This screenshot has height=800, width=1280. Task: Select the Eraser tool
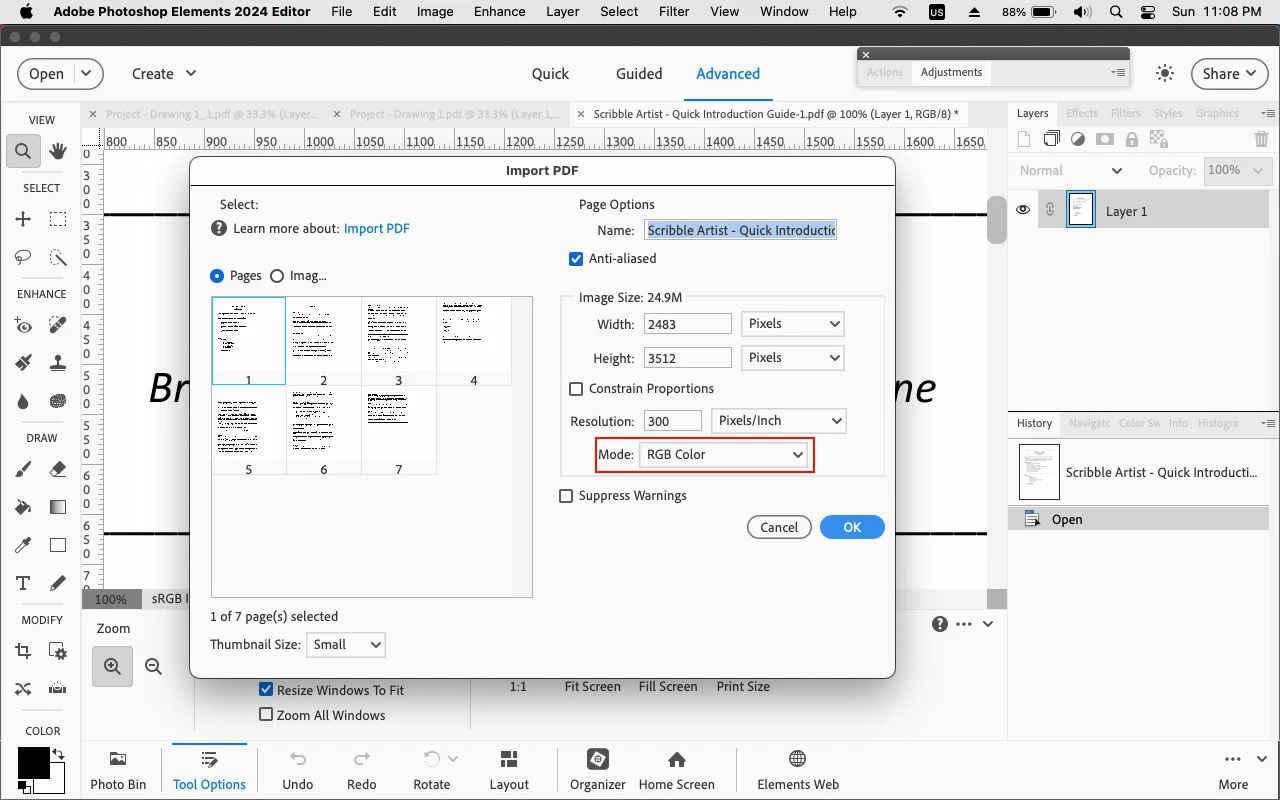click(x=58, y=469)
